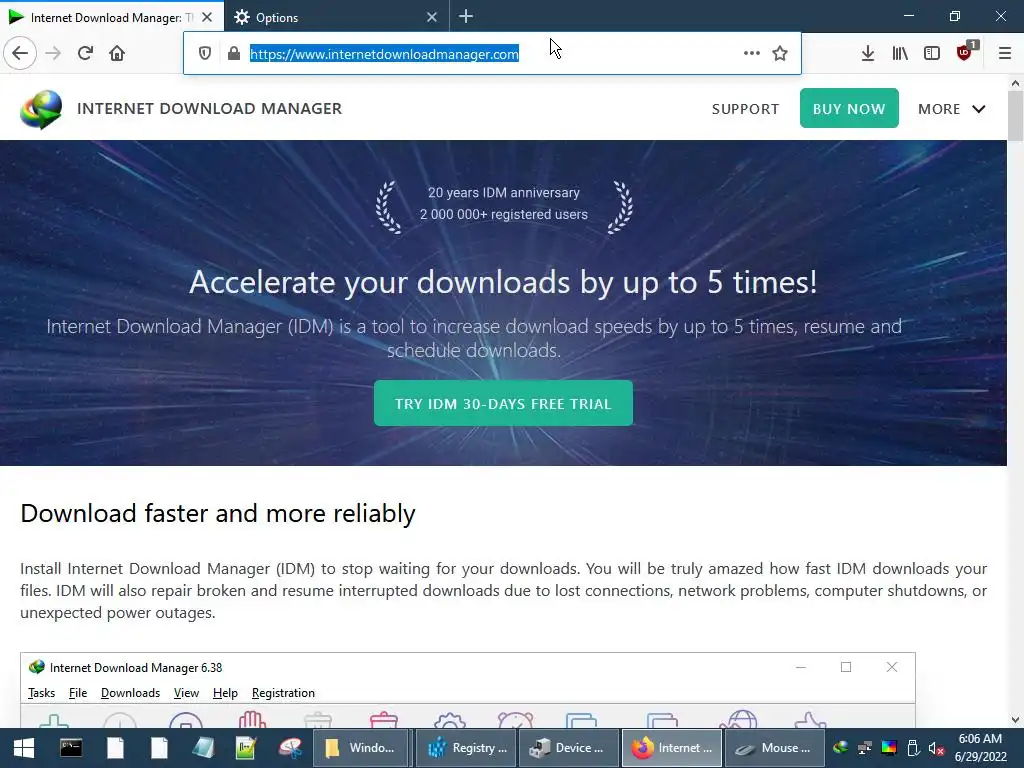The image size is (1024, 768).
Task: Open tracking protection shield panel
Action: 204,54
